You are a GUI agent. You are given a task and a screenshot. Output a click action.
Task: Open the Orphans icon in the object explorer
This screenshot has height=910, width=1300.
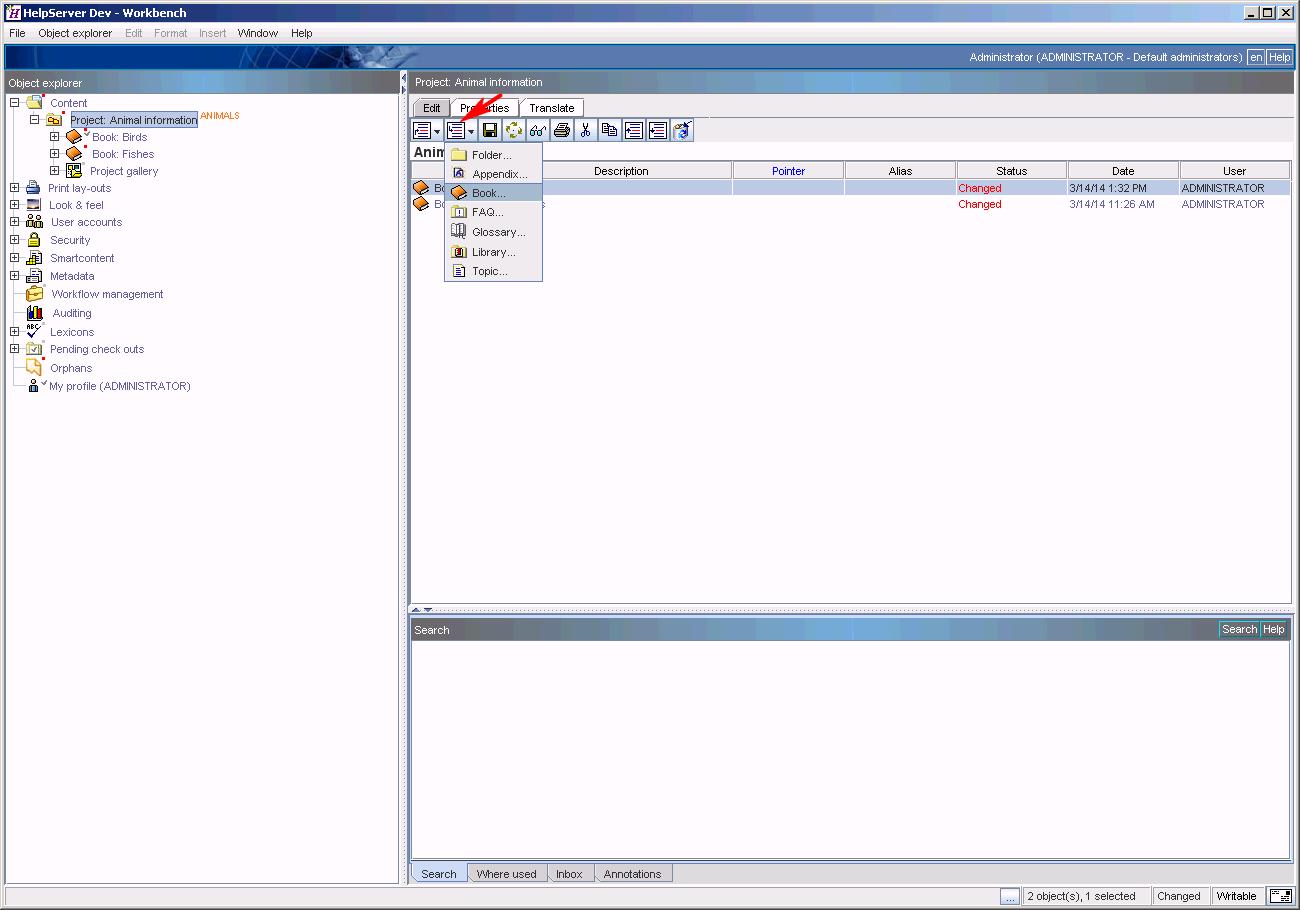click(34, 367)
